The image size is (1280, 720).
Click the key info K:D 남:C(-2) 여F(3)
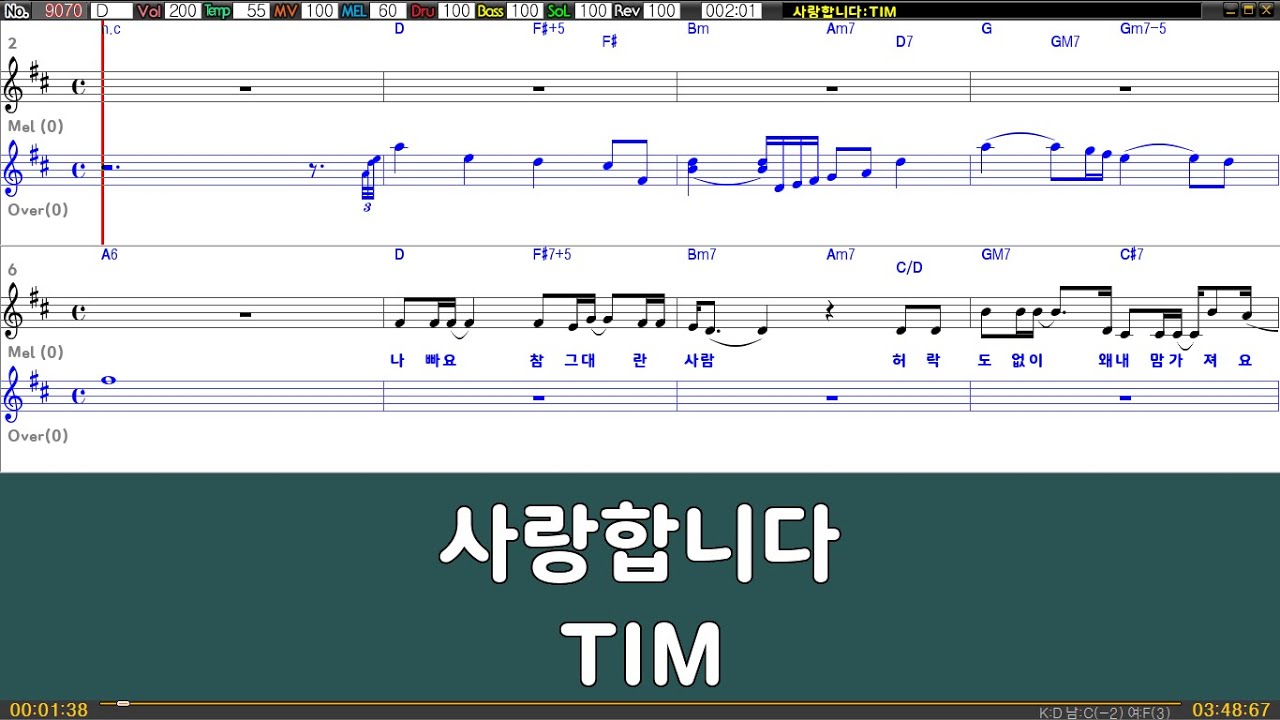tap(1105, 713)
